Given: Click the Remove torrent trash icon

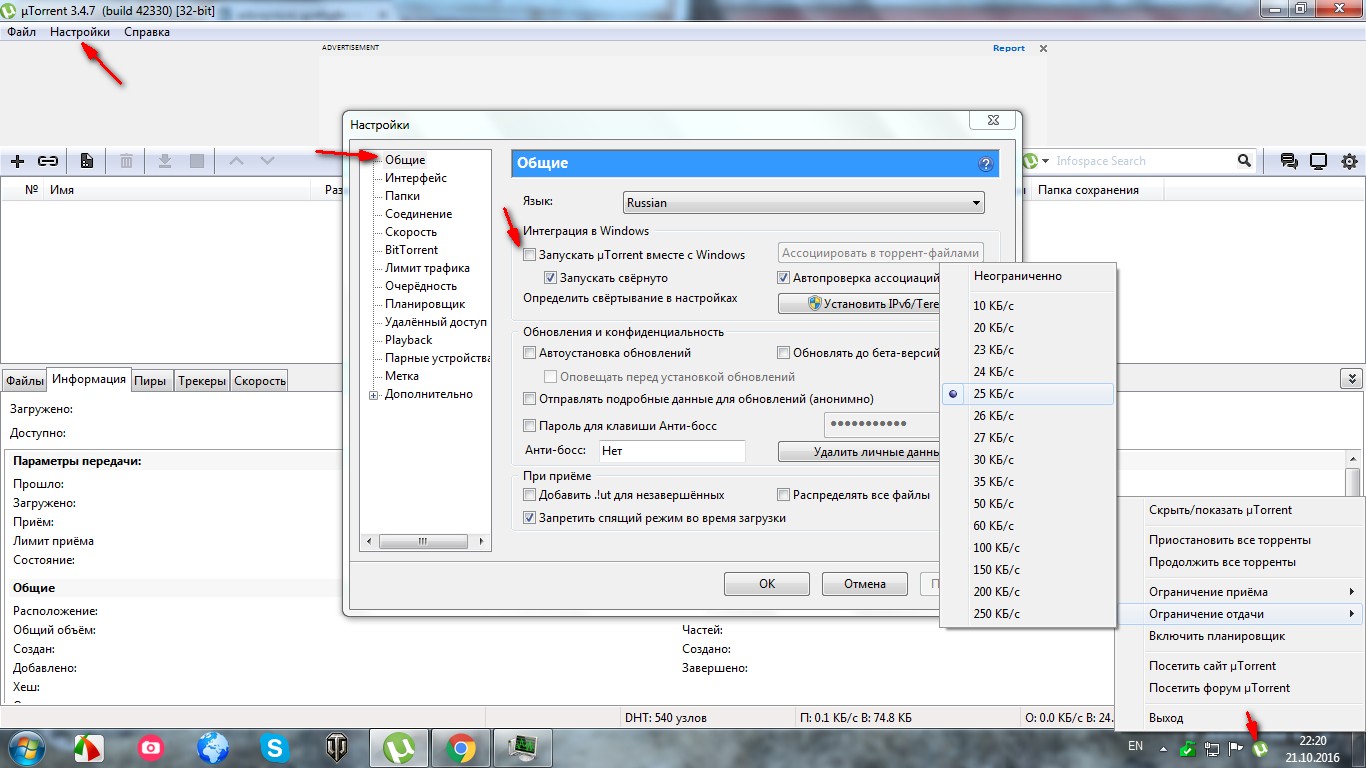Looking at the screenshot, I should (127, 161).
